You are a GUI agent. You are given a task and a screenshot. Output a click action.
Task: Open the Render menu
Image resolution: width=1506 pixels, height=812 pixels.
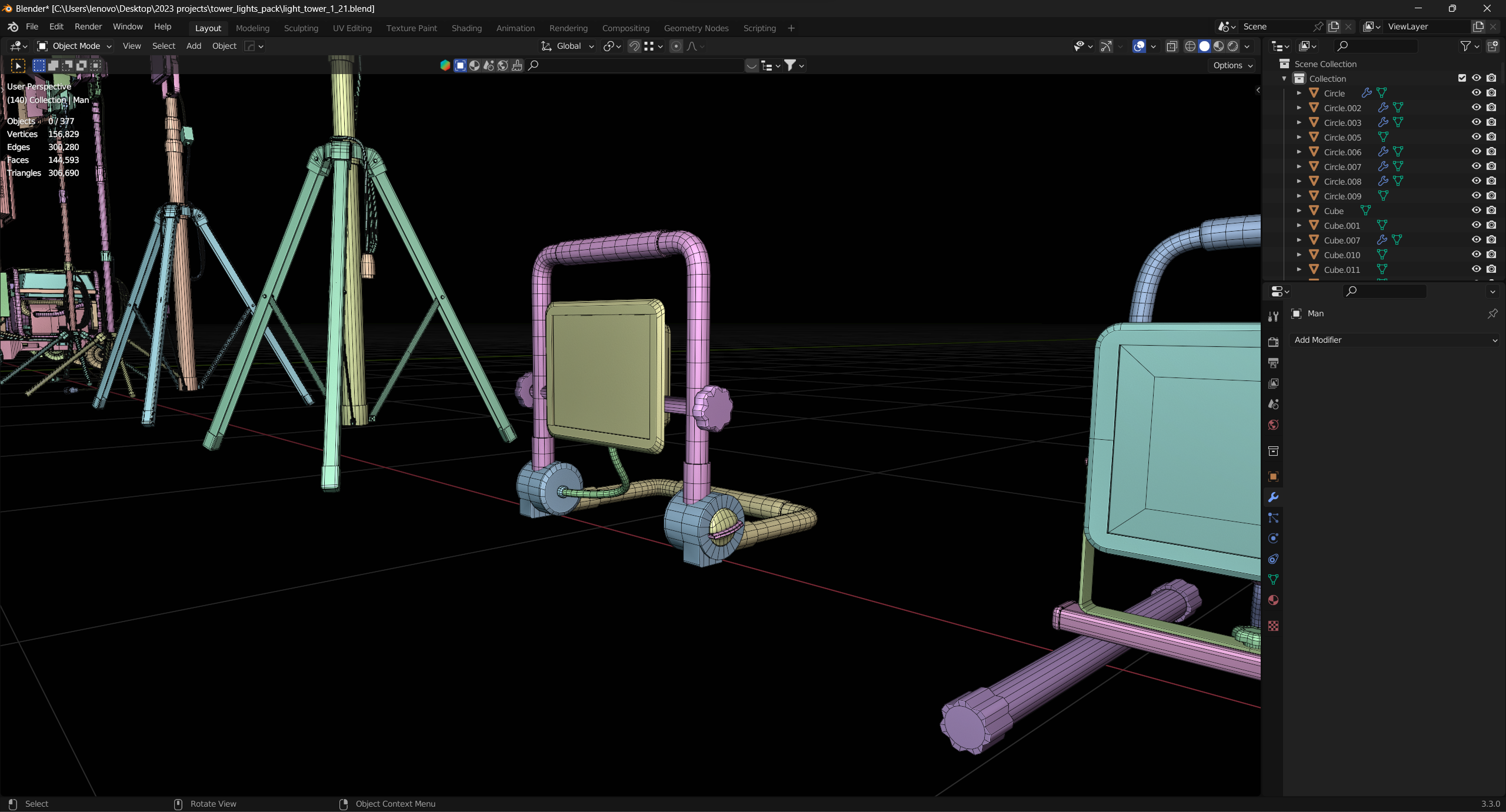point(88,26)
